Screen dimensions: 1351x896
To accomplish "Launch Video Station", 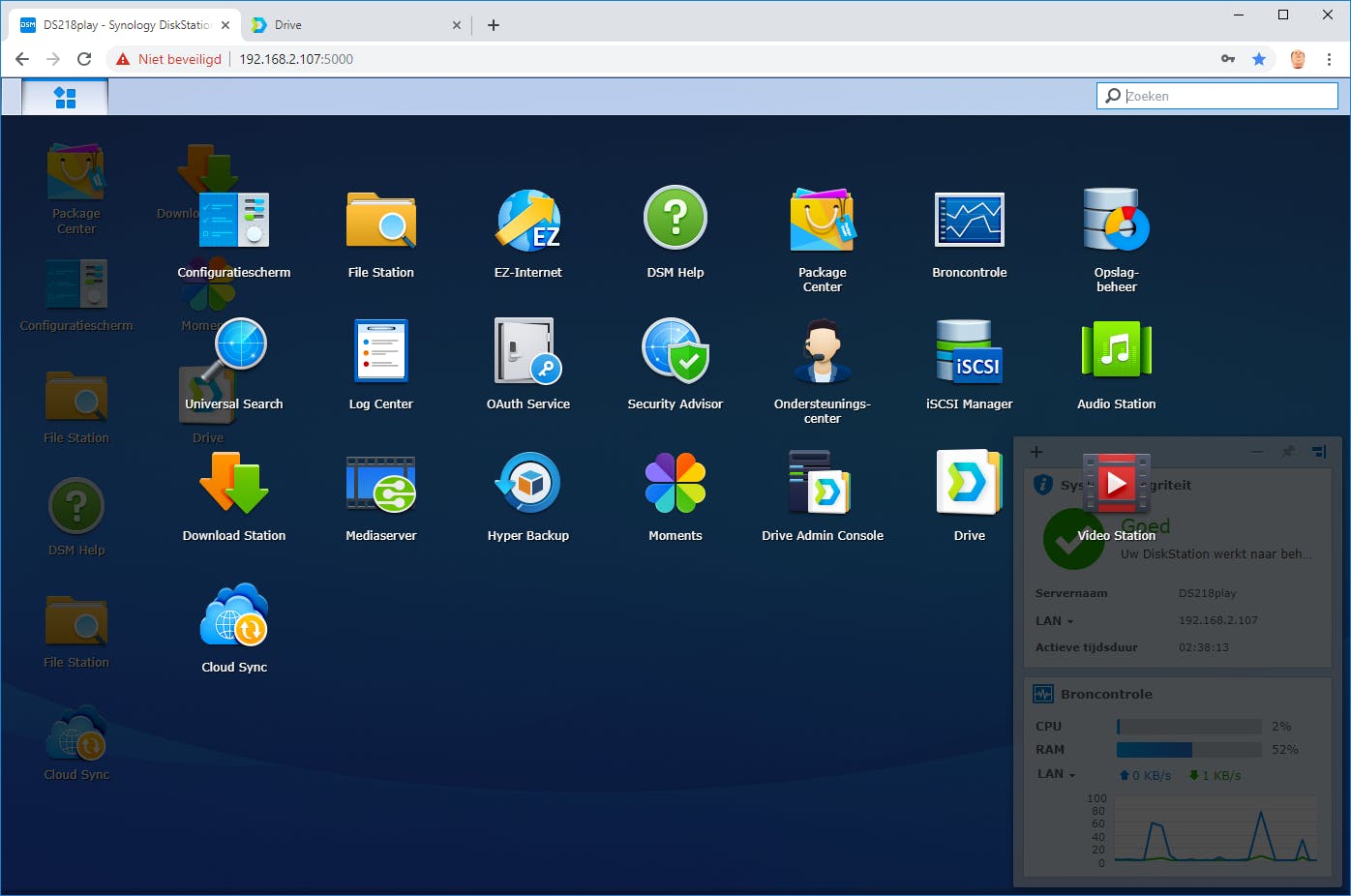I will [x=1117, y=497].
